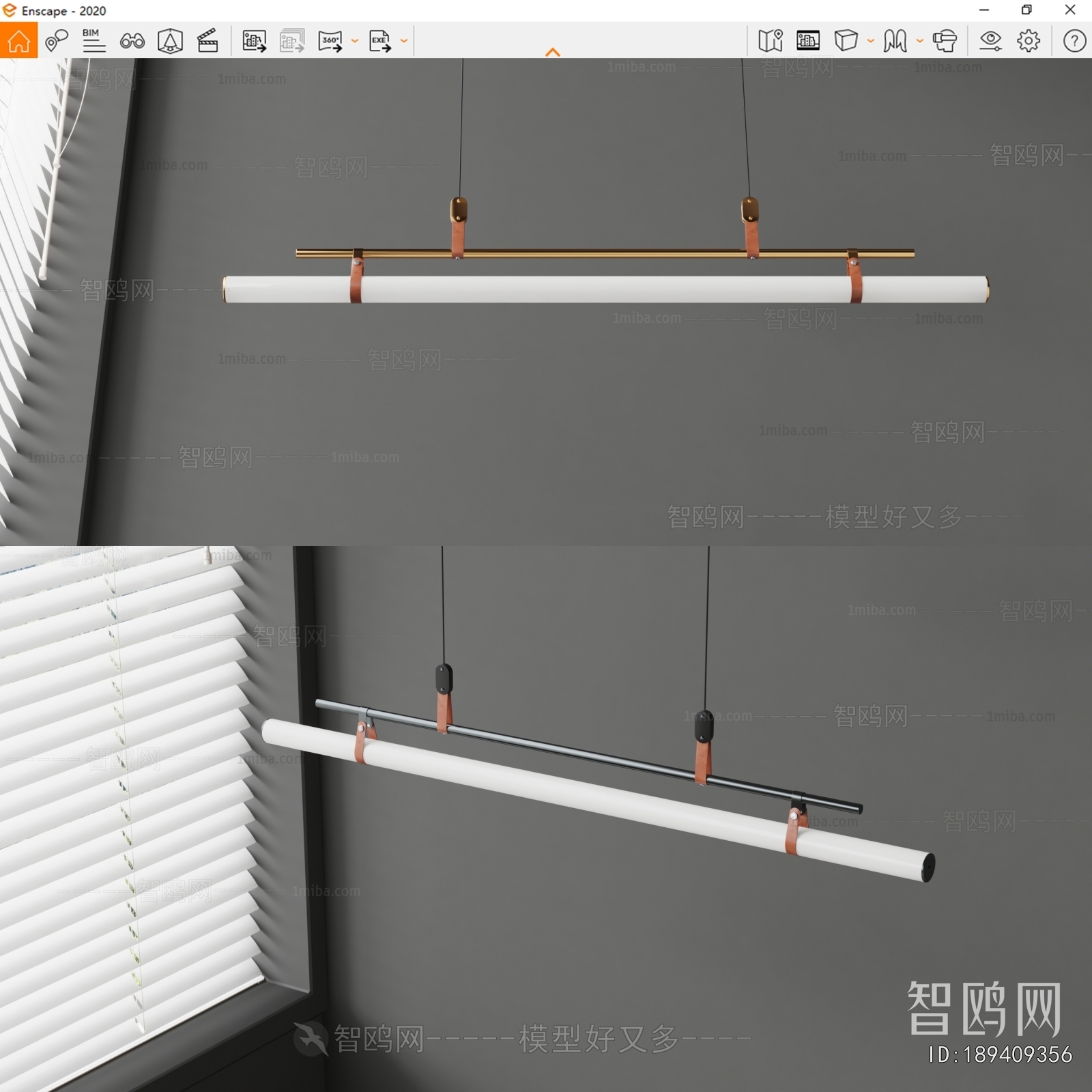Image resolution: width=1092 pixels, height=1092 pixels.
Task: Open the collaborative annotations pin icon
Action: point(57,41)
